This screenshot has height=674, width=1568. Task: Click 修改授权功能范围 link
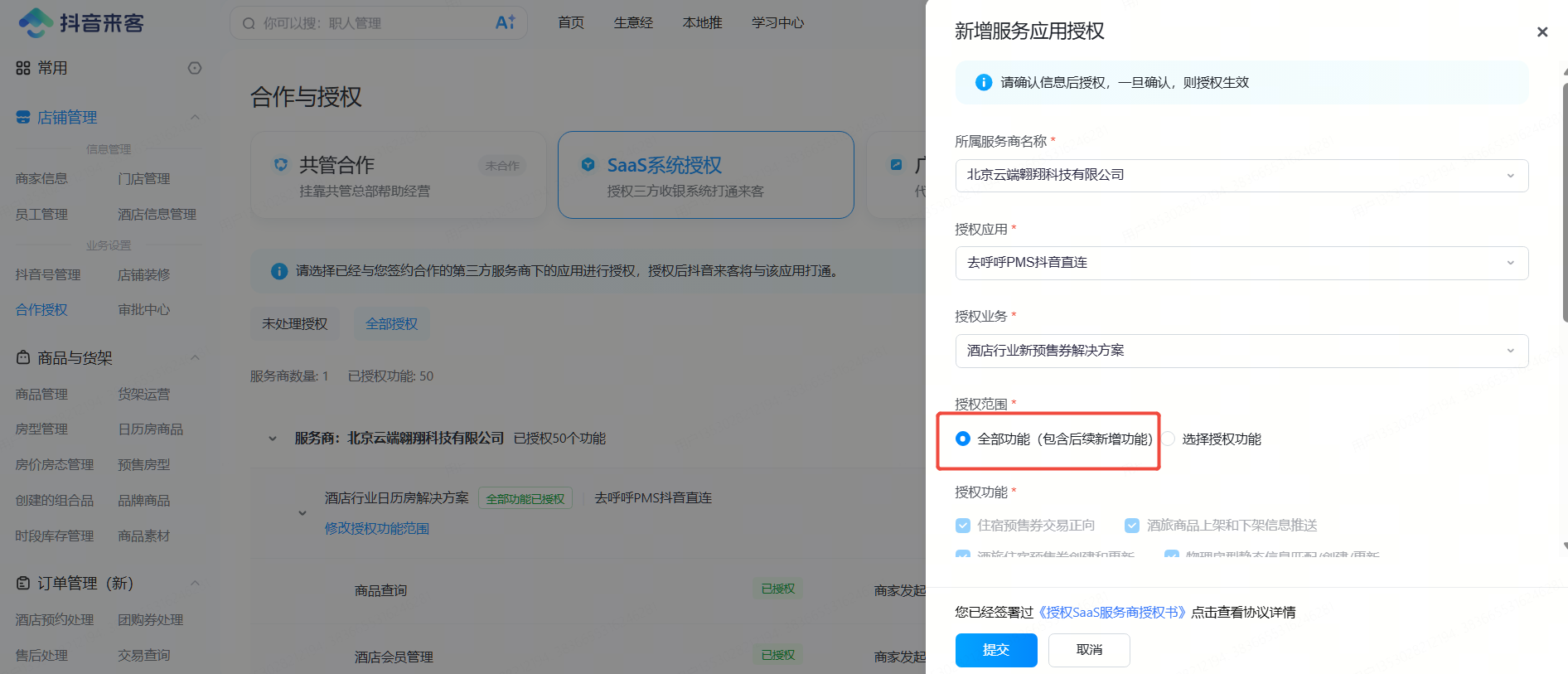(377, 528)
